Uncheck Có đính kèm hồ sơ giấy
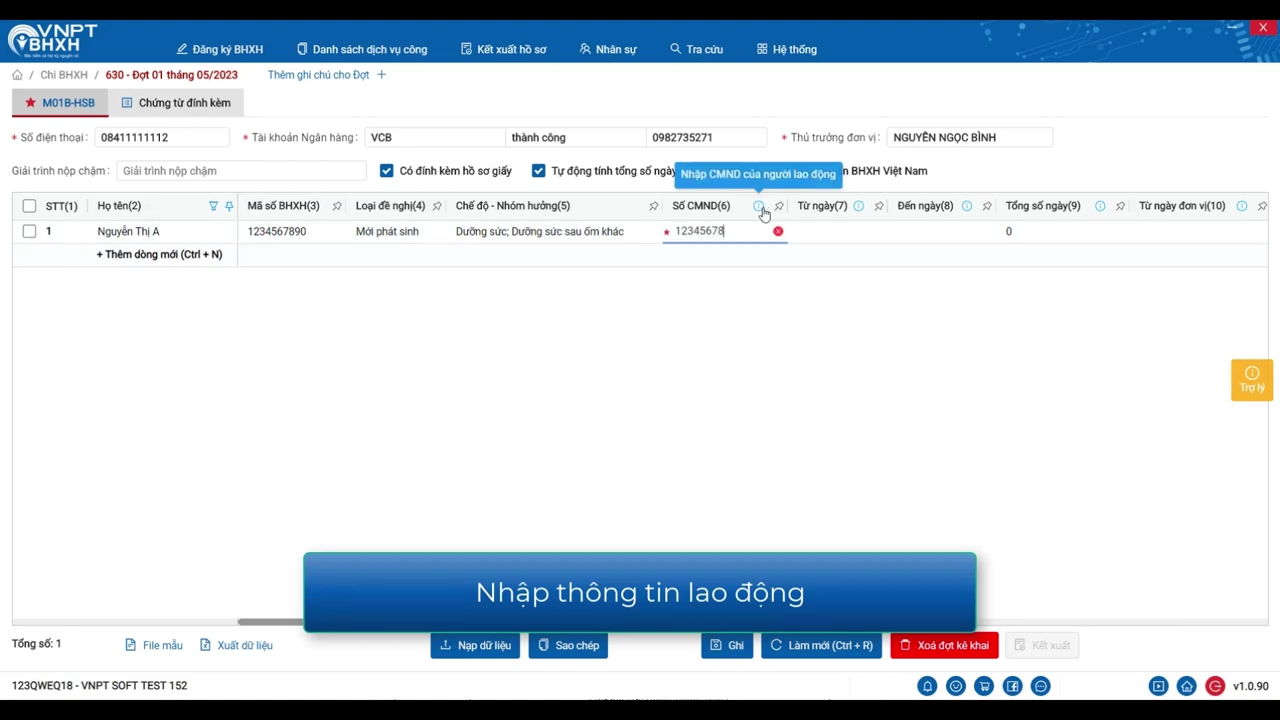Viewport: 1280px width, 720px height. 387,171
